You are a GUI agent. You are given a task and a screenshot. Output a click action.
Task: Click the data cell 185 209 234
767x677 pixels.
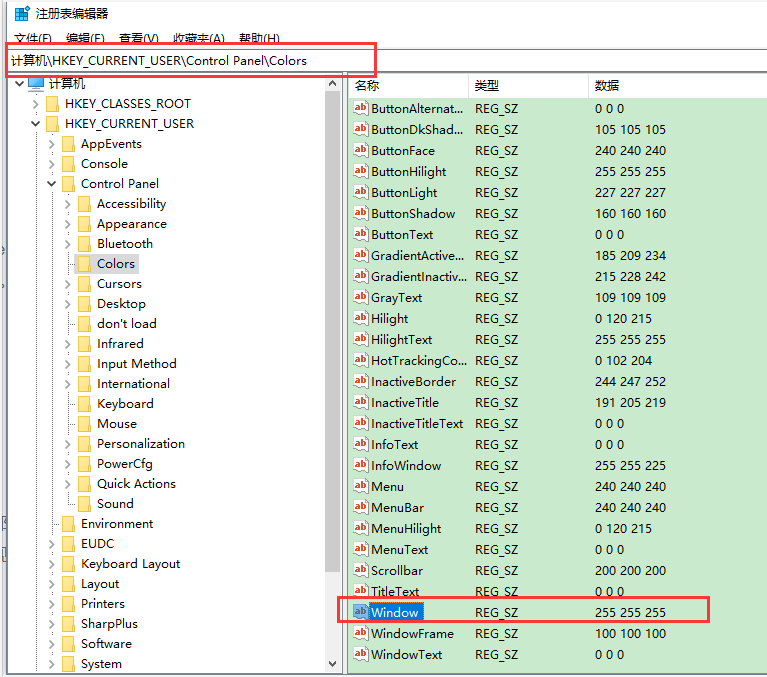click(630, 255)
